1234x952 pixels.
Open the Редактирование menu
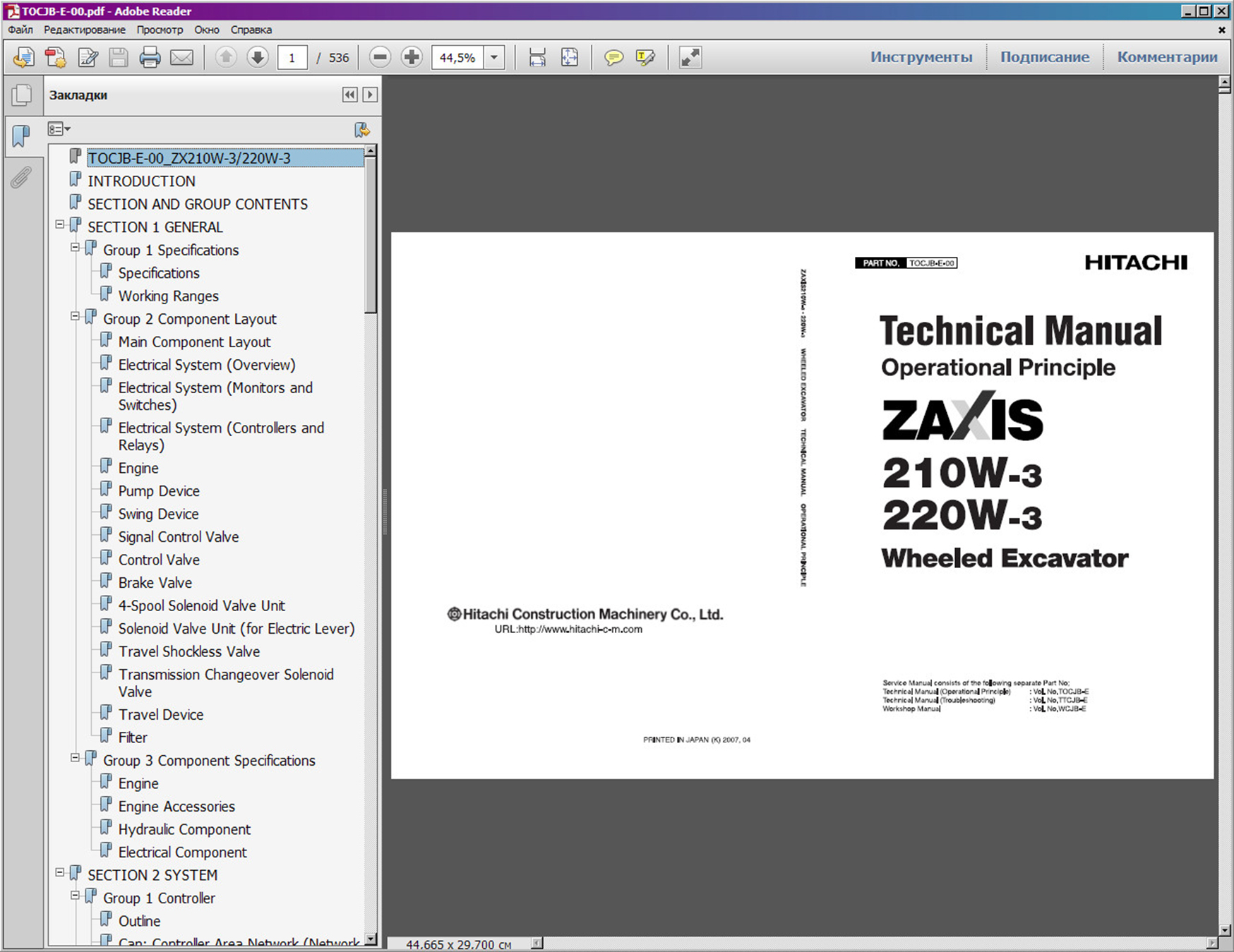point(84,30)
